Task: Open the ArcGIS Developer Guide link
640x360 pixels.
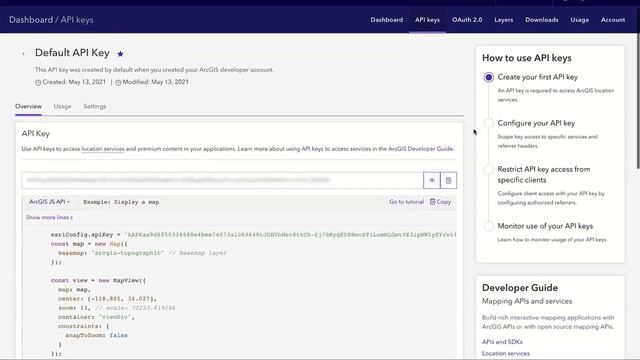Action: [x=420, y=149]
